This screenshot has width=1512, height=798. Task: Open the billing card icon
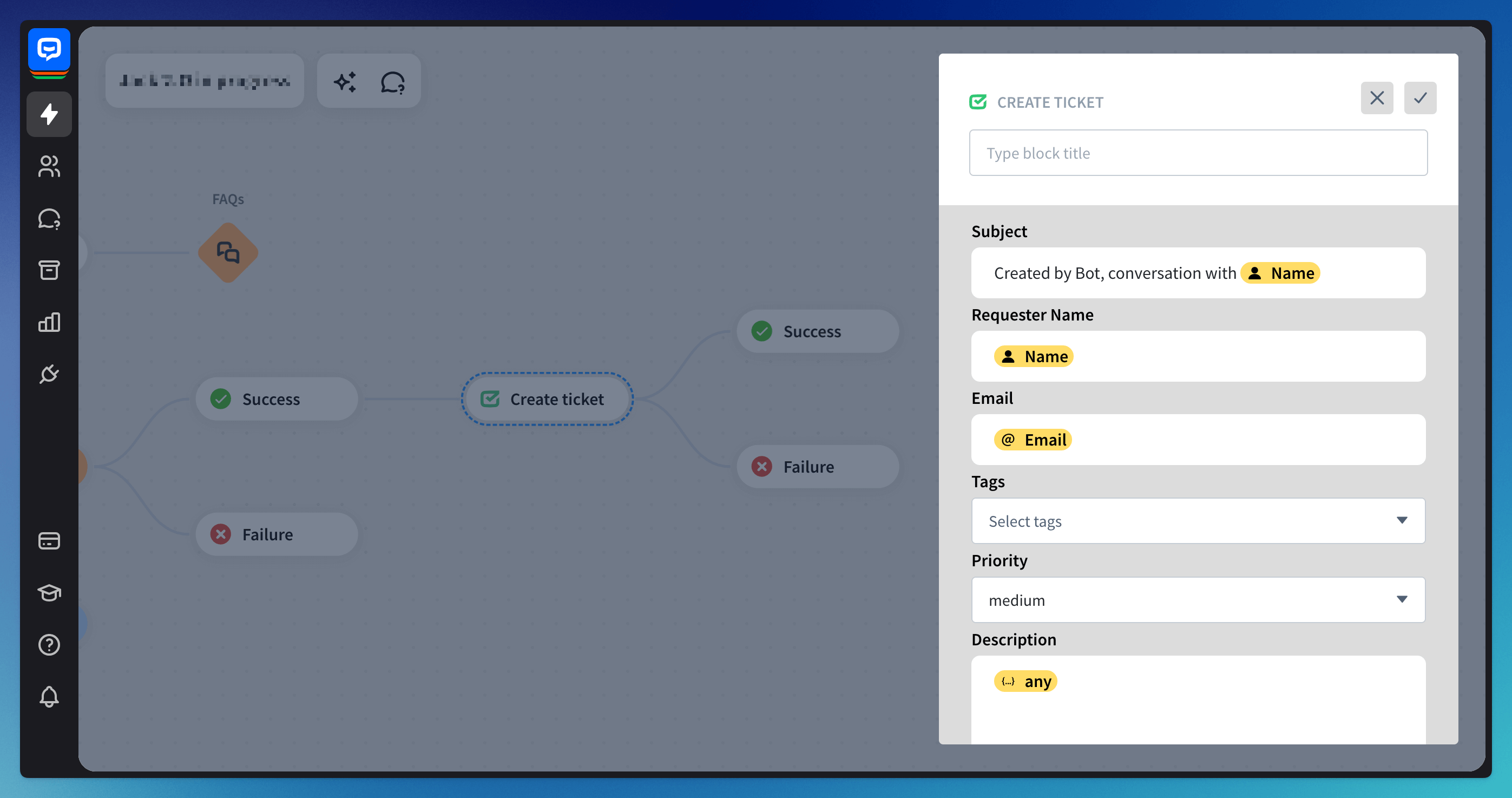49,540
